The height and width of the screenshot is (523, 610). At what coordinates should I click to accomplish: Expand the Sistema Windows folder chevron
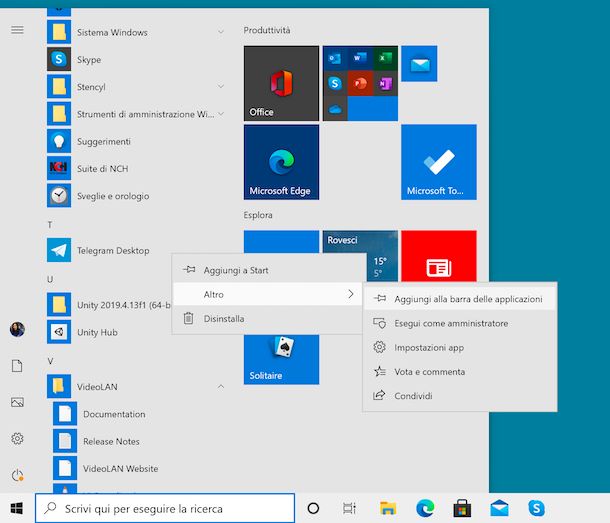point(221,32)
